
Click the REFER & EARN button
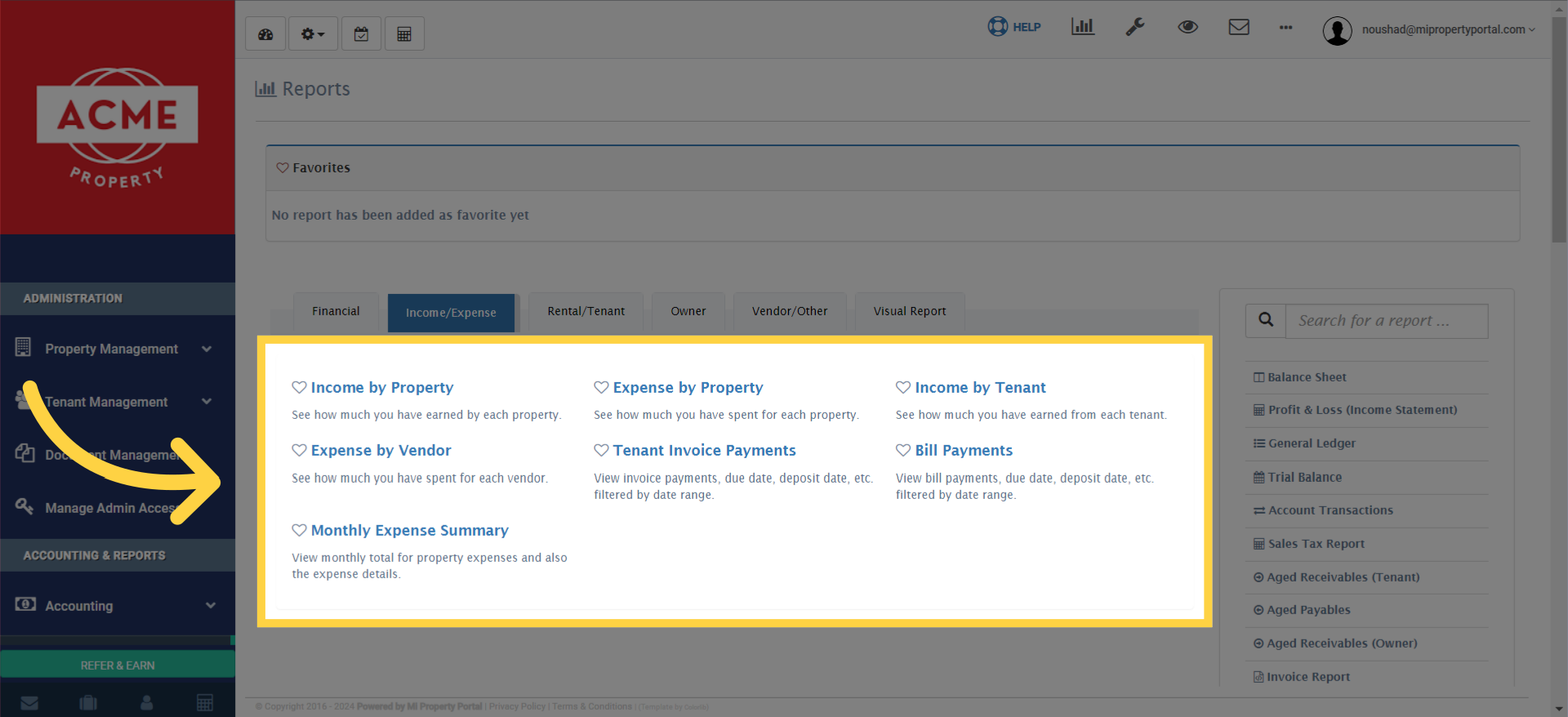(x=118, y=665)
